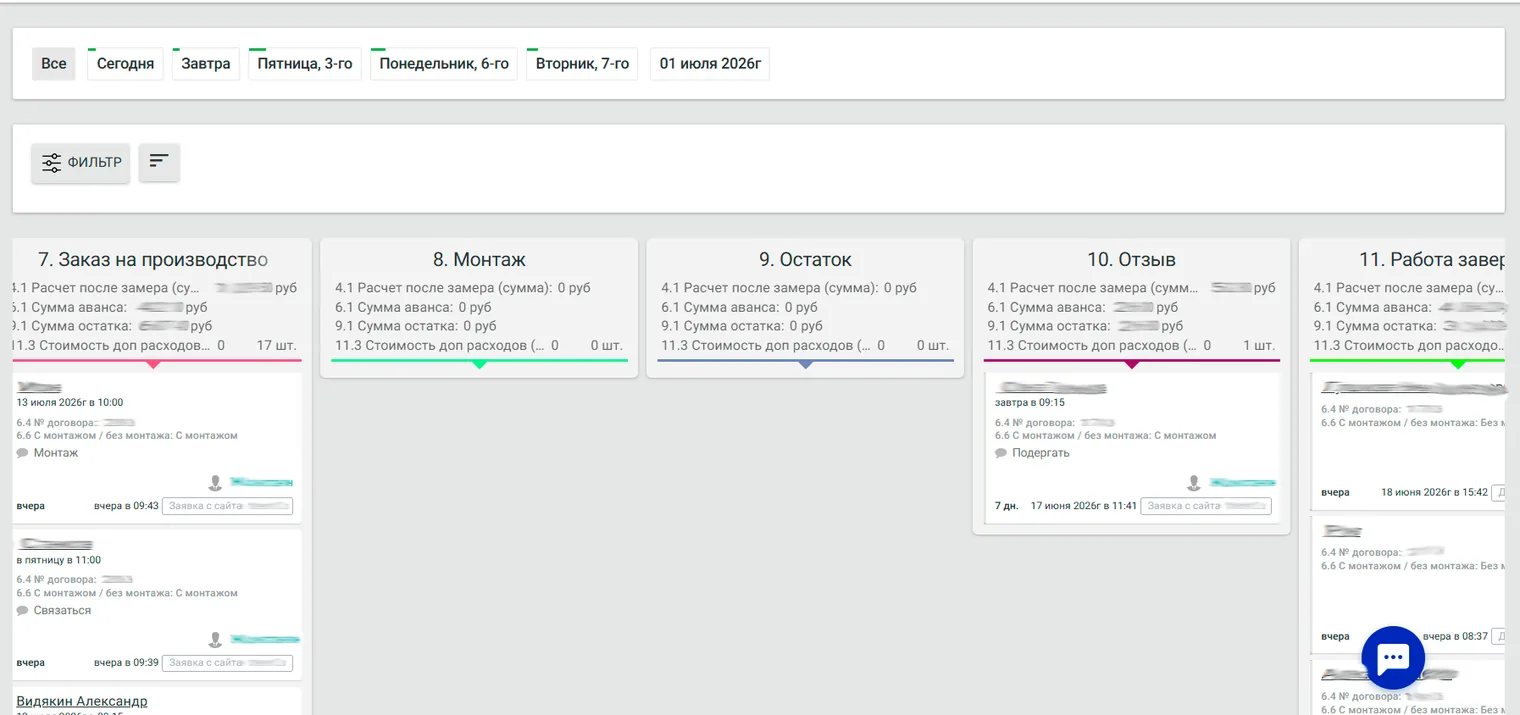The height and width of the screenshot is (715, 1520).
Task: Click the Подергать note text
Action: 1041,453
